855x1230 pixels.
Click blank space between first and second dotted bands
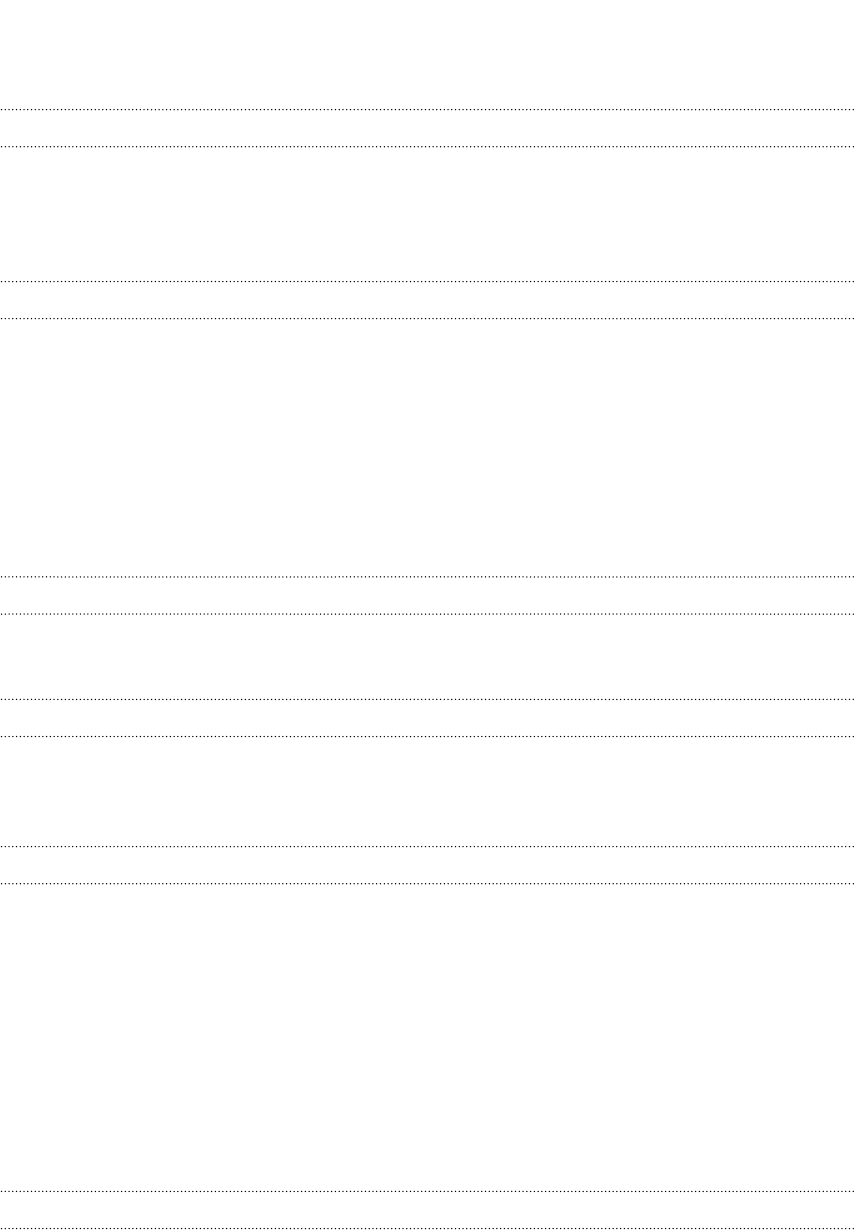pyautogui.click(x=427, y=214)
